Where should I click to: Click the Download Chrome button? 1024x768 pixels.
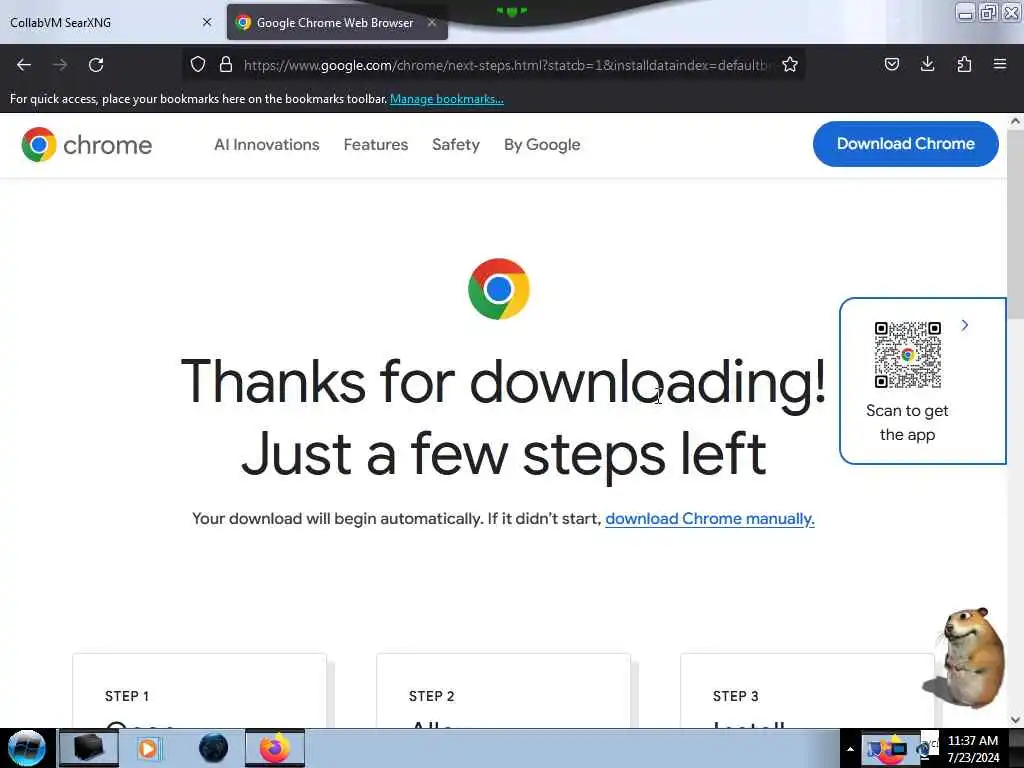pyautogui.click(x=905, y=144)
